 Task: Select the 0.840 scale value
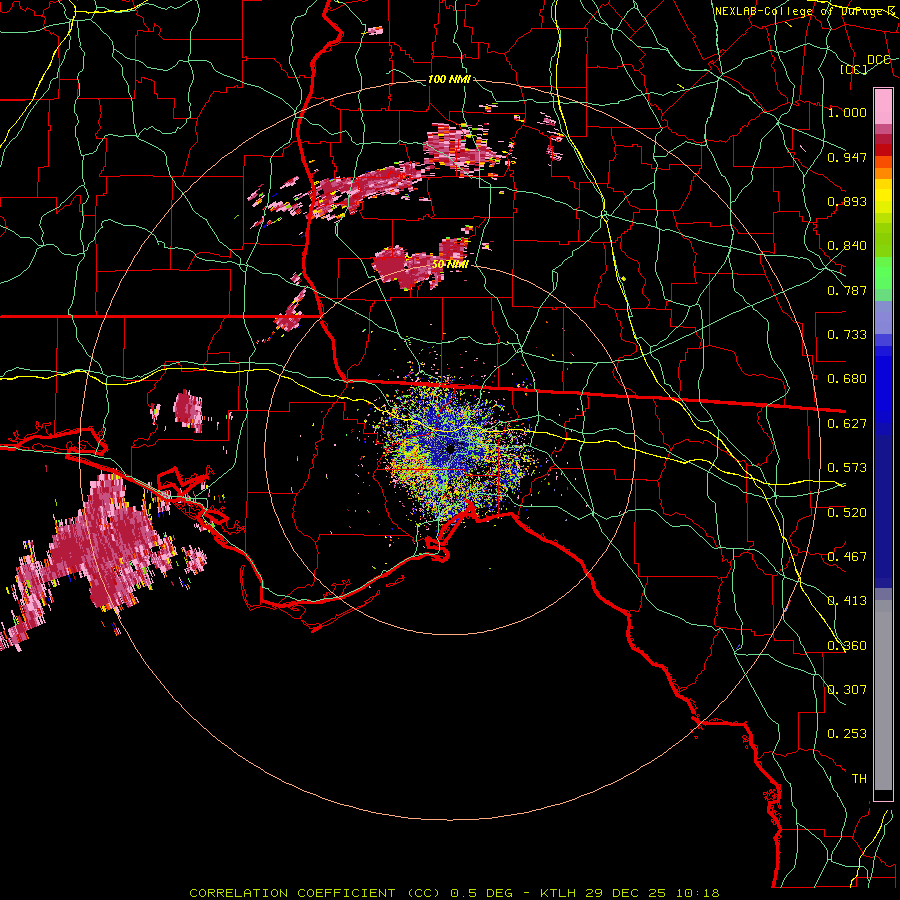pos(847,246)
